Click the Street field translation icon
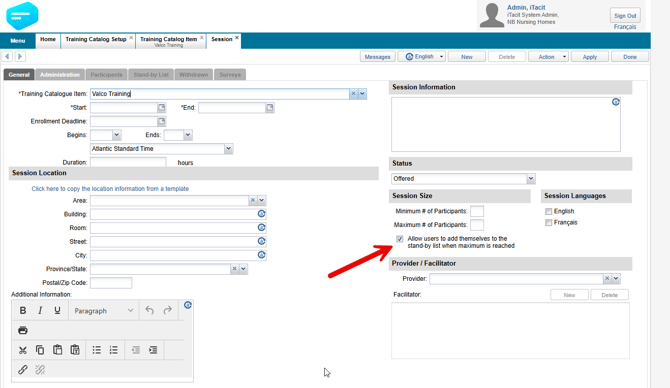The image size is (670, 388). [x=262, y=241]
